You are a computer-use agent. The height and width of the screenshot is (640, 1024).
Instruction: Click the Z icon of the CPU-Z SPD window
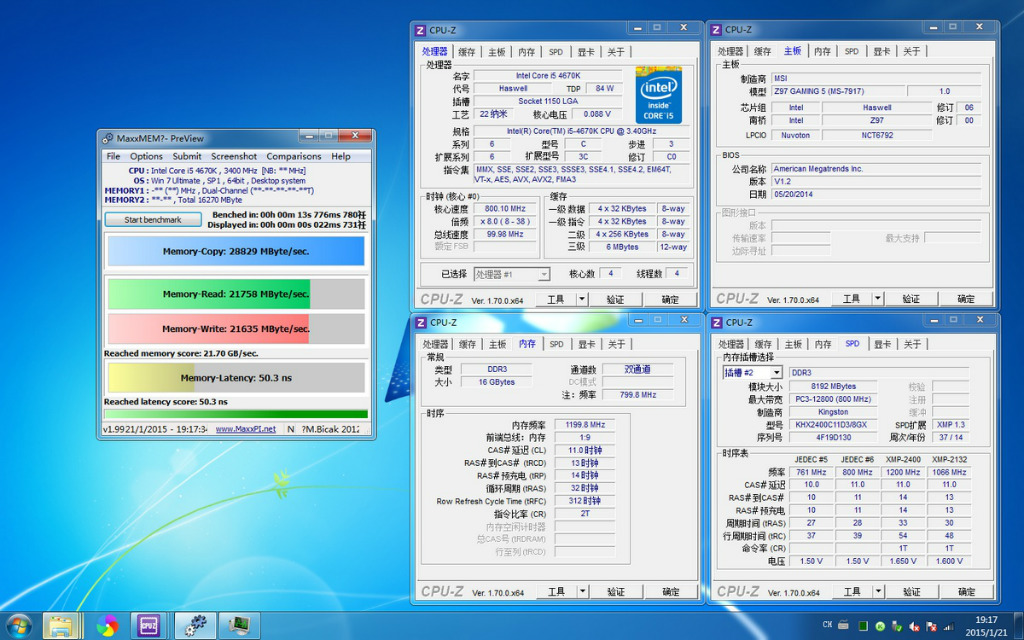pos(717,323)
